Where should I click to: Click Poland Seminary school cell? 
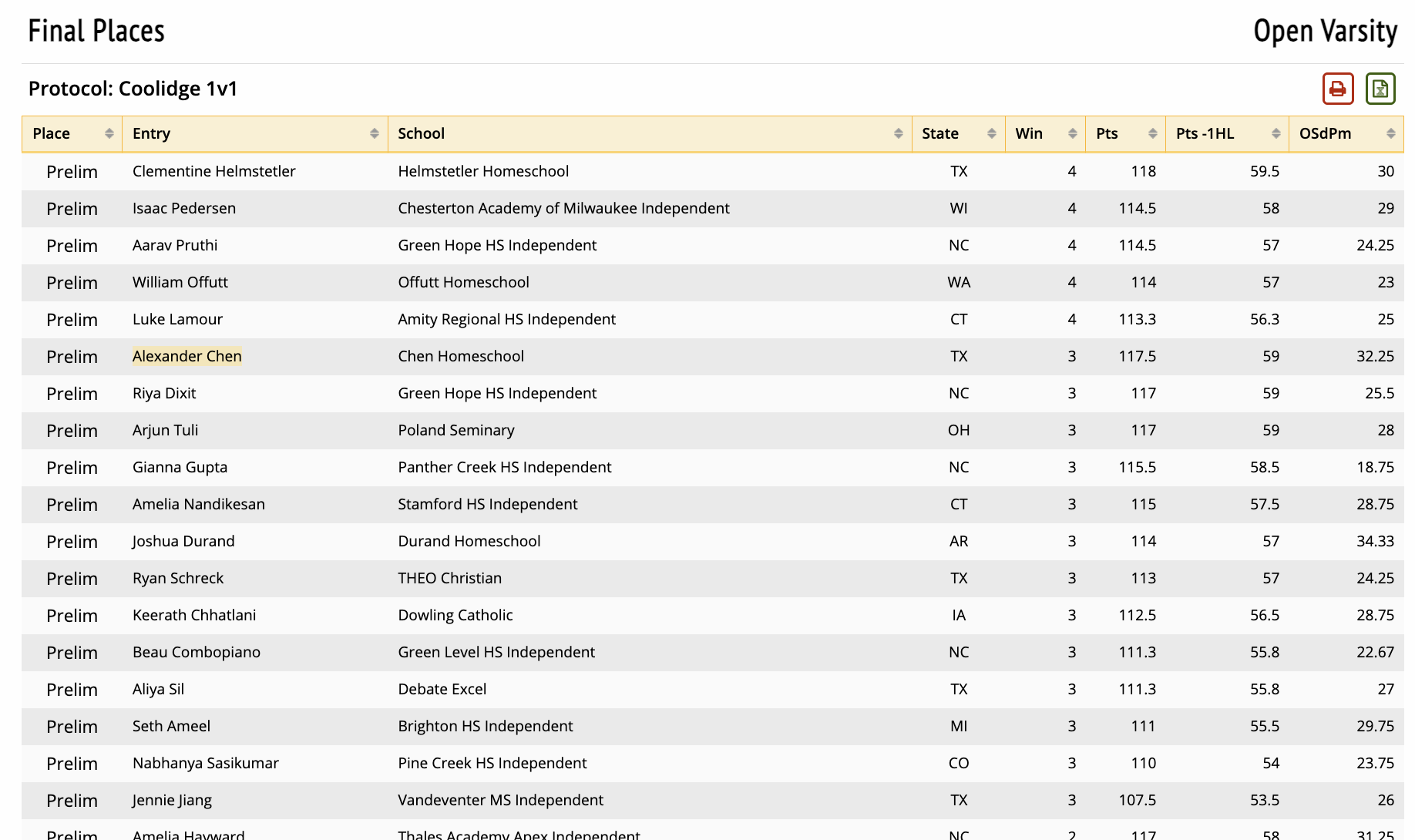coord(455,430)
